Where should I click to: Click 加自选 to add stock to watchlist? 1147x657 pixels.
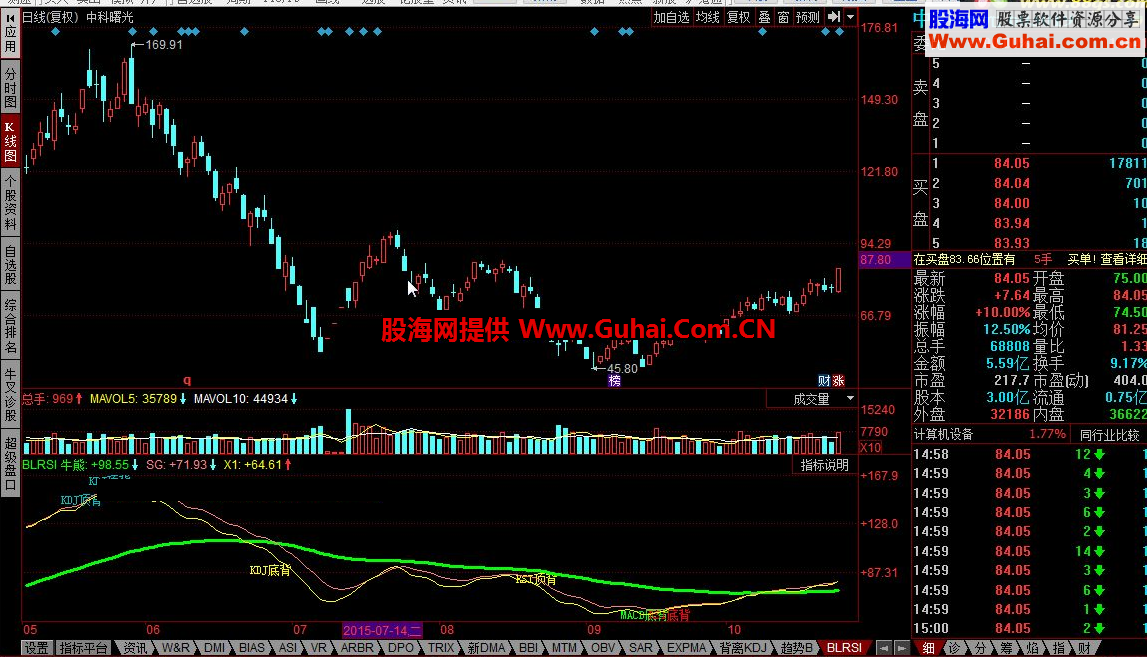pyautogui.click(x=672, y=18)
